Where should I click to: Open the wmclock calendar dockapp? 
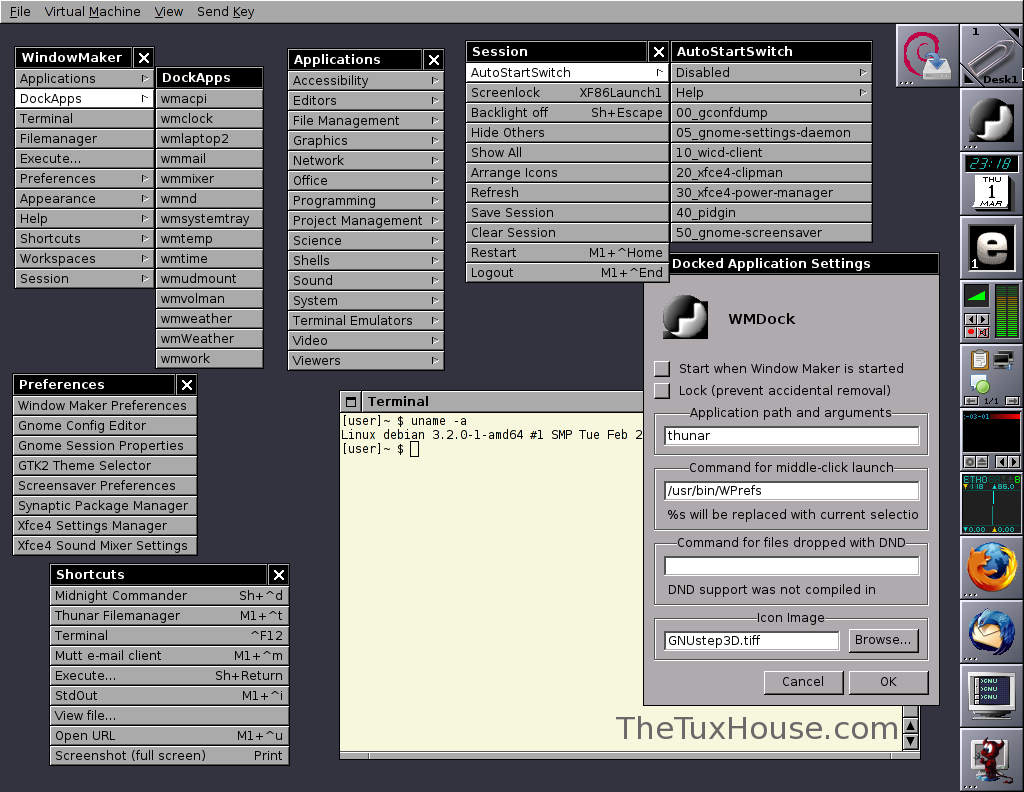[991, 183]
